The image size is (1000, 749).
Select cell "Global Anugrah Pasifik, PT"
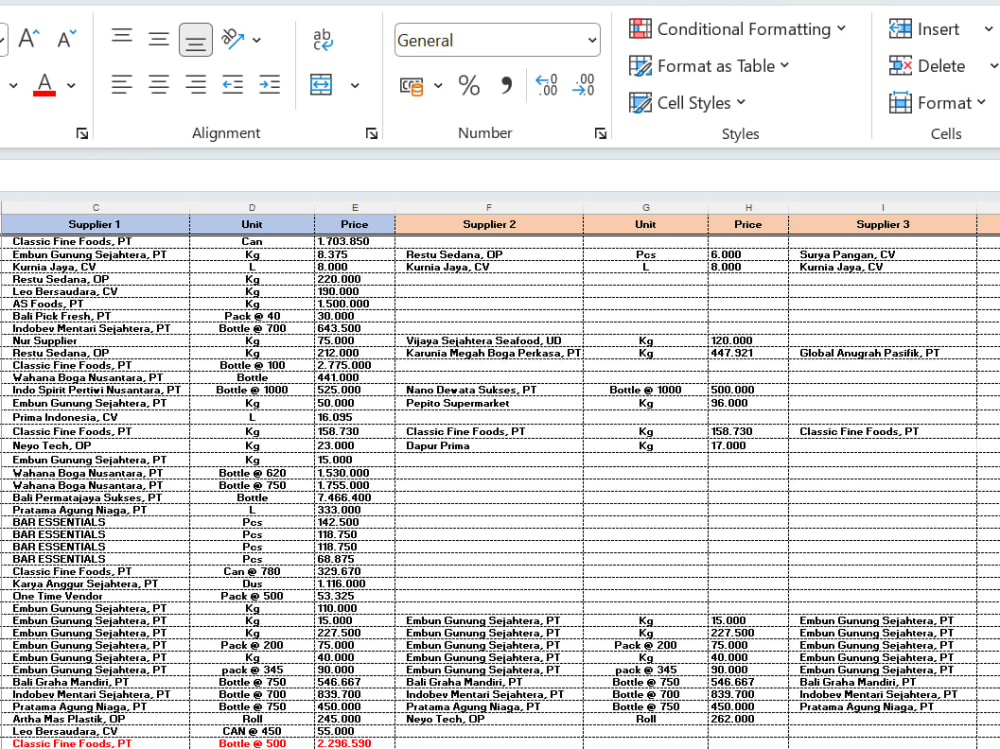coord(883,353)
